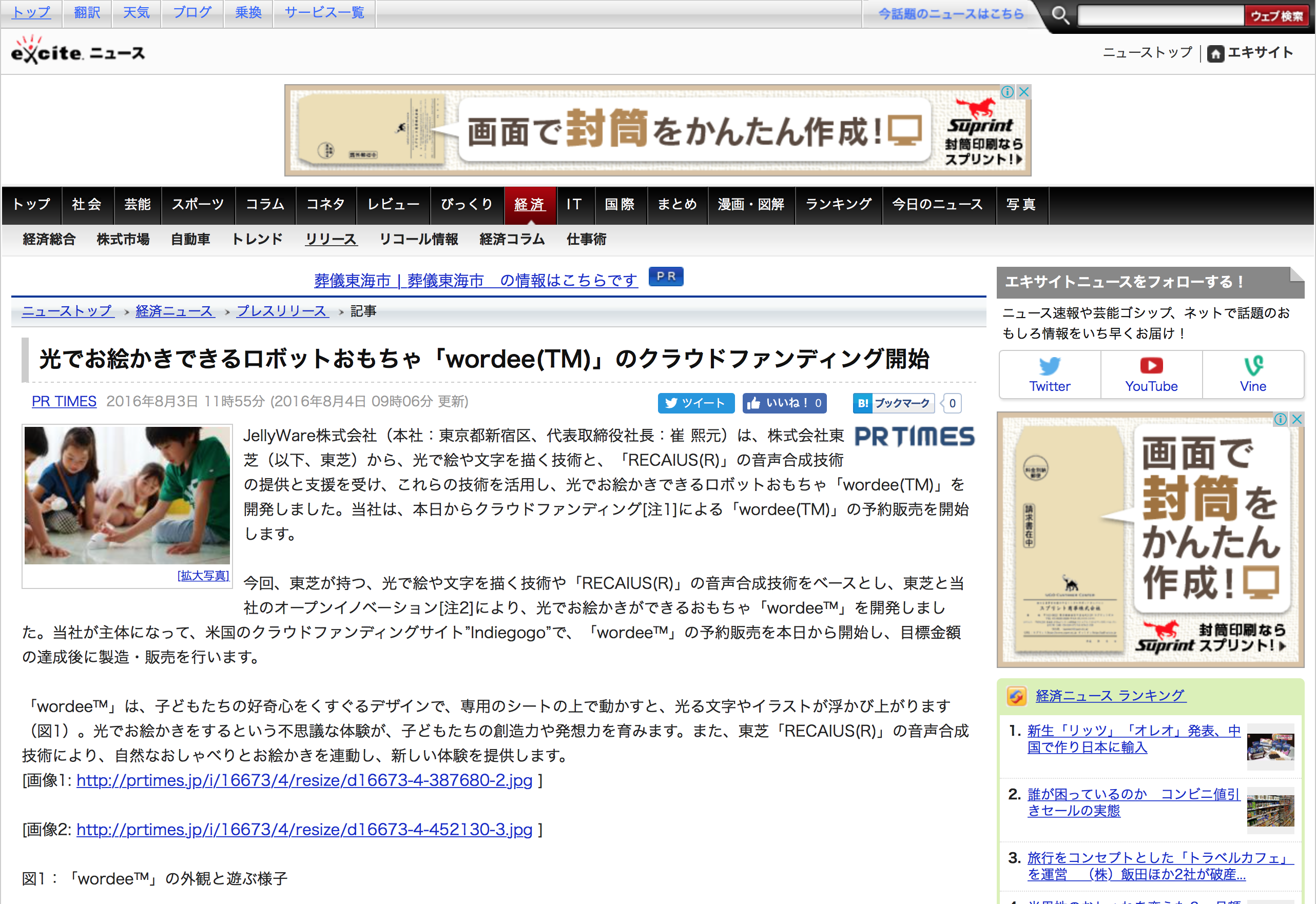Image resolution: width=1316 pixels, height=904 pixels.
Task: Open the sidebar ad info icon
Action: [x=1280, y=419]
